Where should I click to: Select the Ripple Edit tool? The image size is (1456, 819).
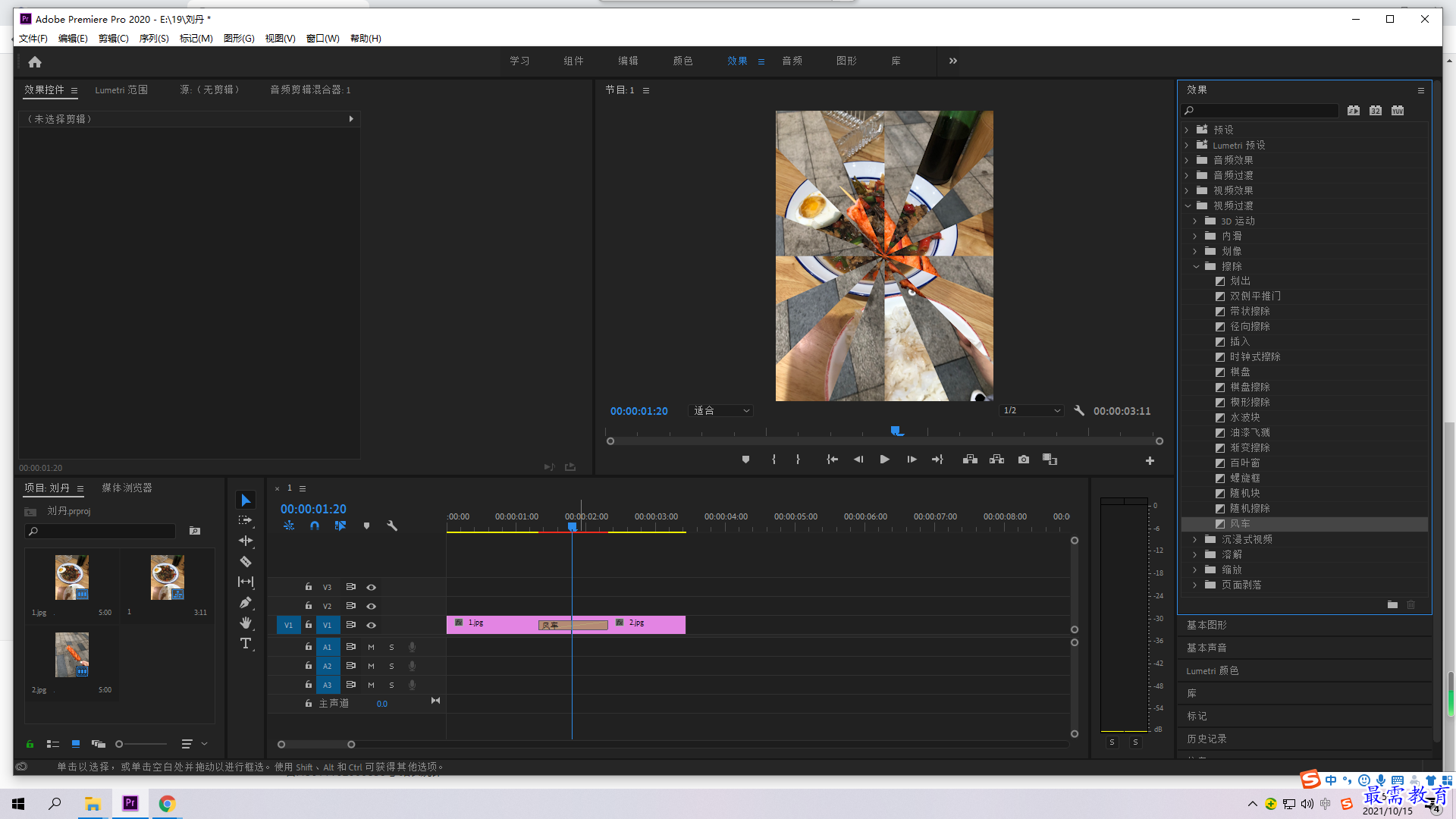click(x=246, y=541)
